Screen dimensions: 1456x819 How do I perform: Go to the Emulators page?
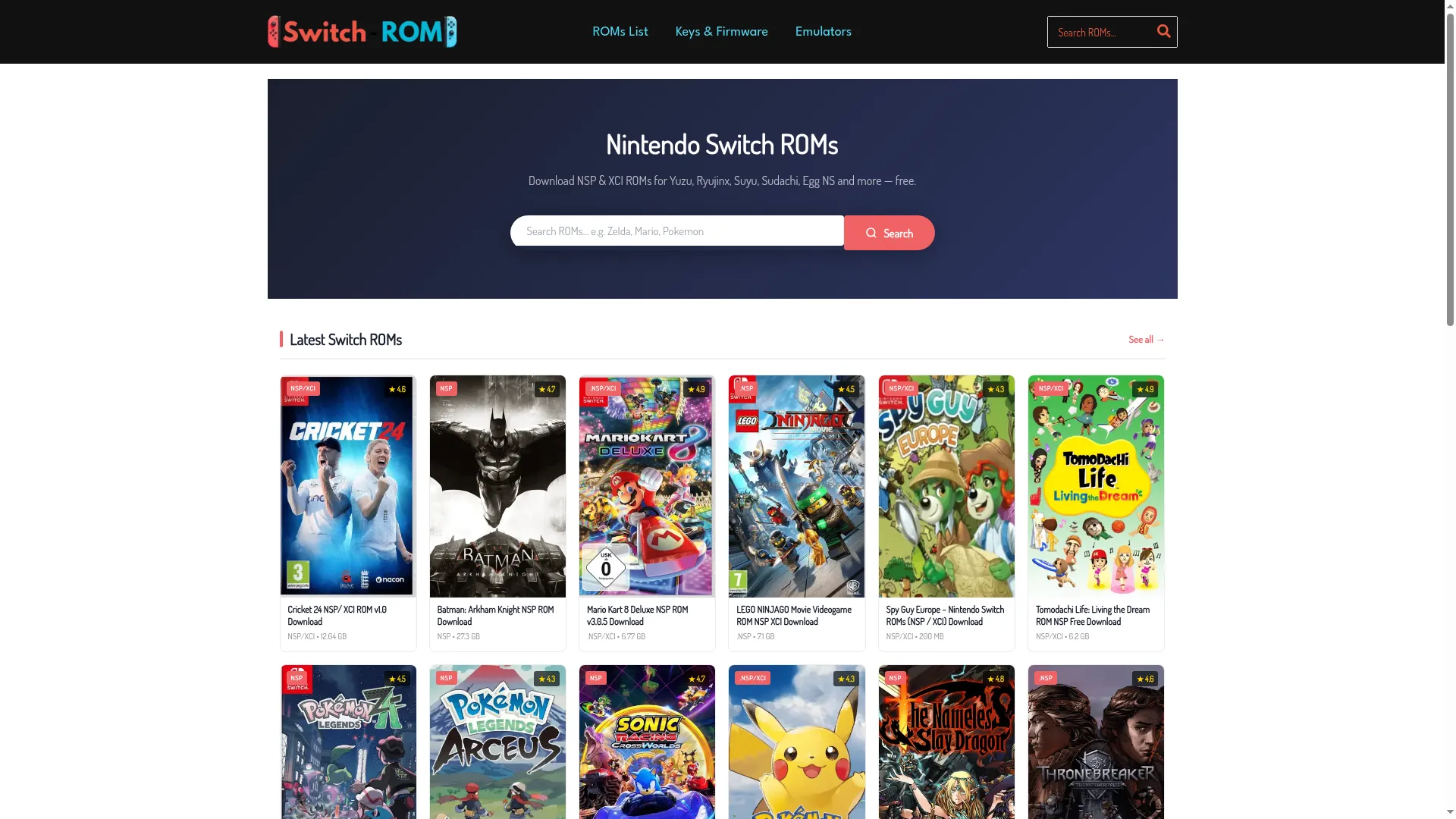coord(823,31)
